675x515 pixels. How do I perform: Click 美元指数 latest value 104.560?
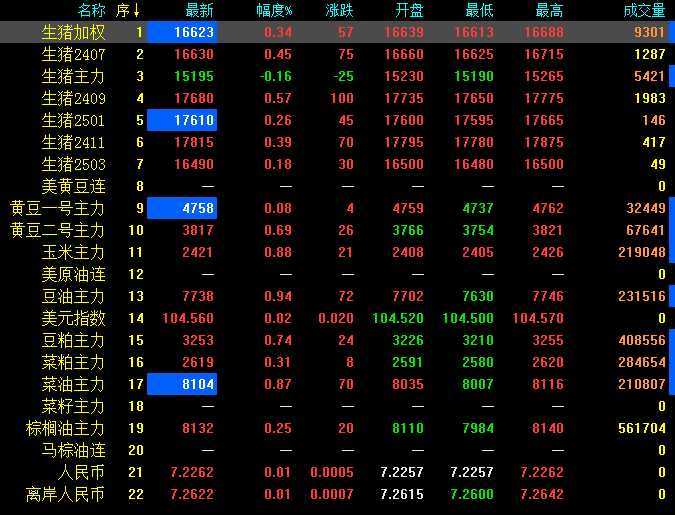pyautogui.click(x=188, y=318)
